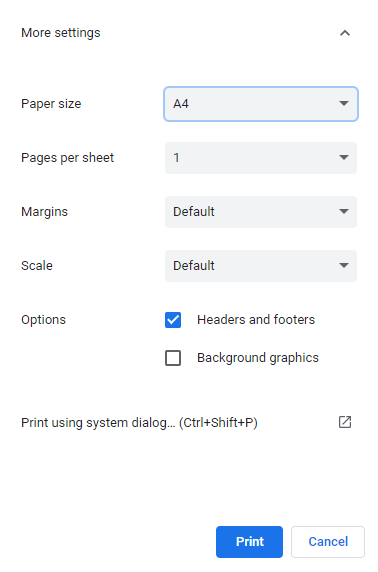
Task: Click the external-link icon for system dialog
Action: 345,422
